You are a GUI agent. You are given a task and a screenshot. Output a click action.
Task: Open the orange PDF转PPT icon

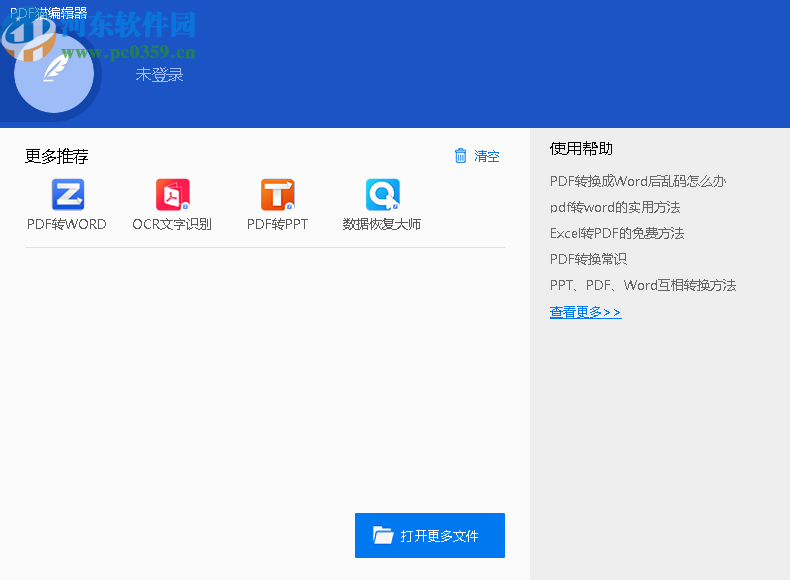point(277,195)
